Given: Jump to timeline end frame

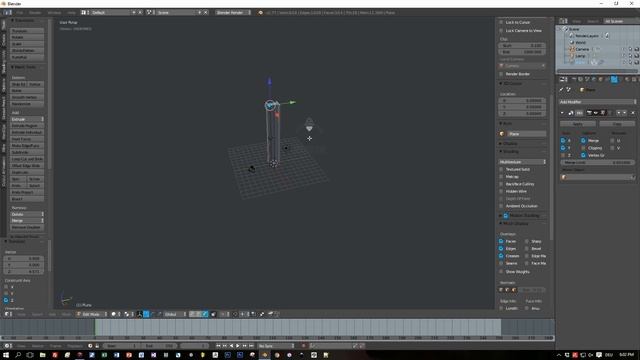Looking at the screenshot, I should [x=251, y=346].
